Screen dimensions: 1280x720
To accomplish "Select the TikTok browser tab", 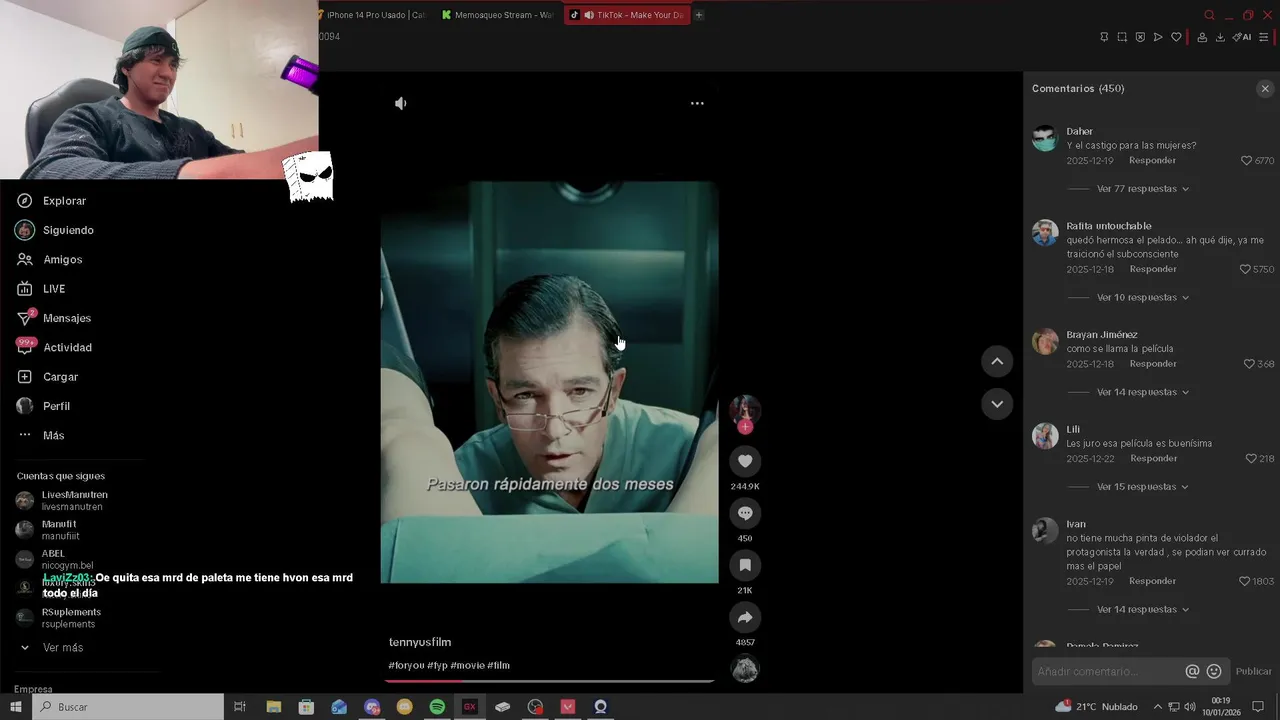I will (627, 15).
